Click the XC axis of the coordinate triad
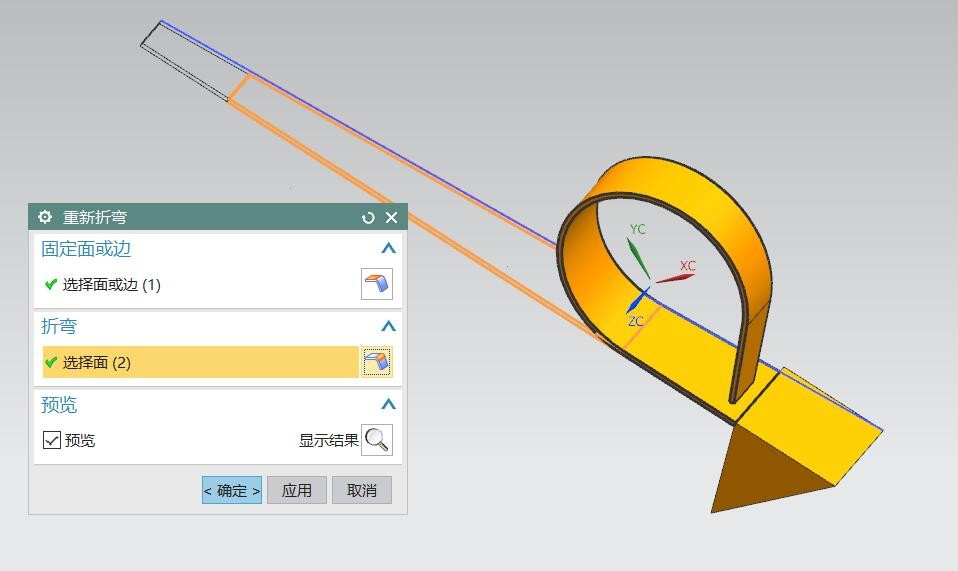The image size is (958, 571). [675, 278]
